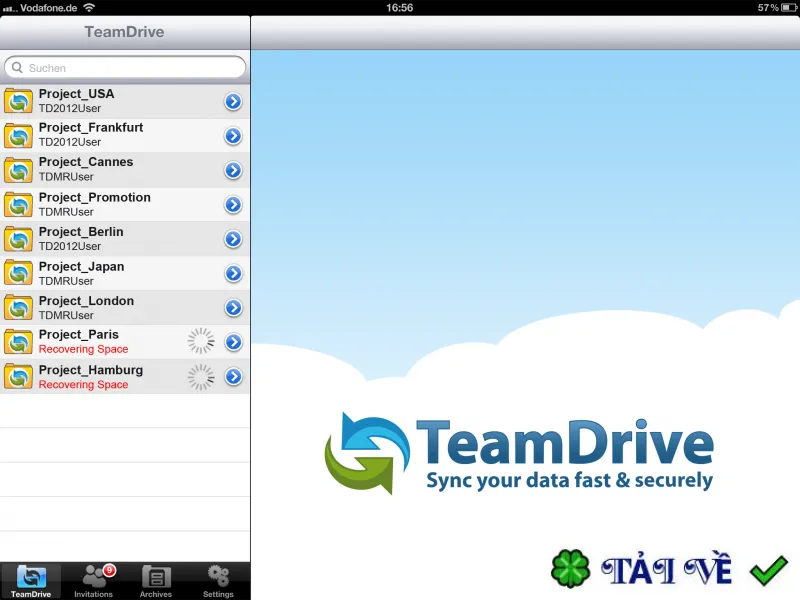Click TD2012User under Project_USA
Image resolution: width=800 pixels, height=600 pixels.
(x=70, y=109)
